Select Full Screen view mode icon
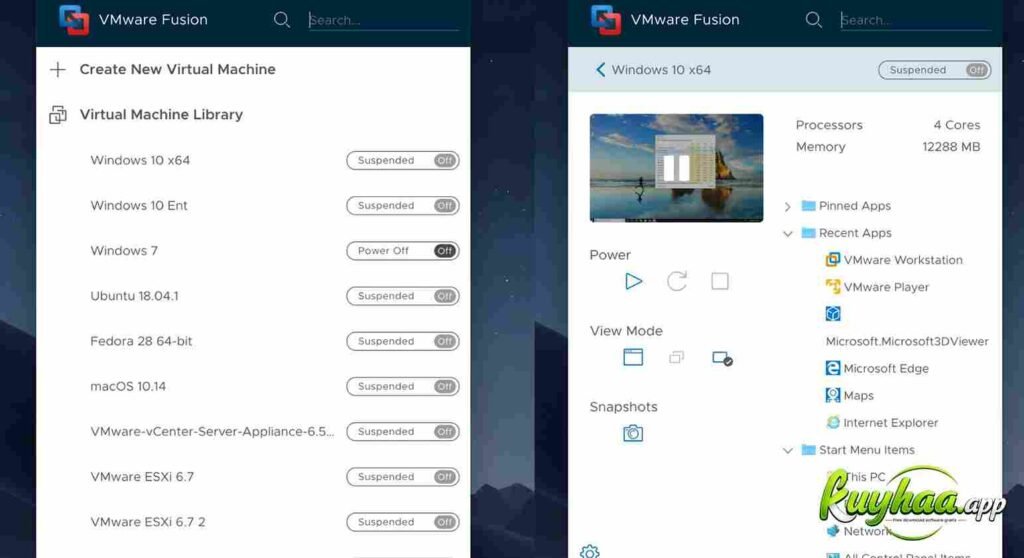The width and height of the screenshot is (1024, 558). [x=722, y=358]
